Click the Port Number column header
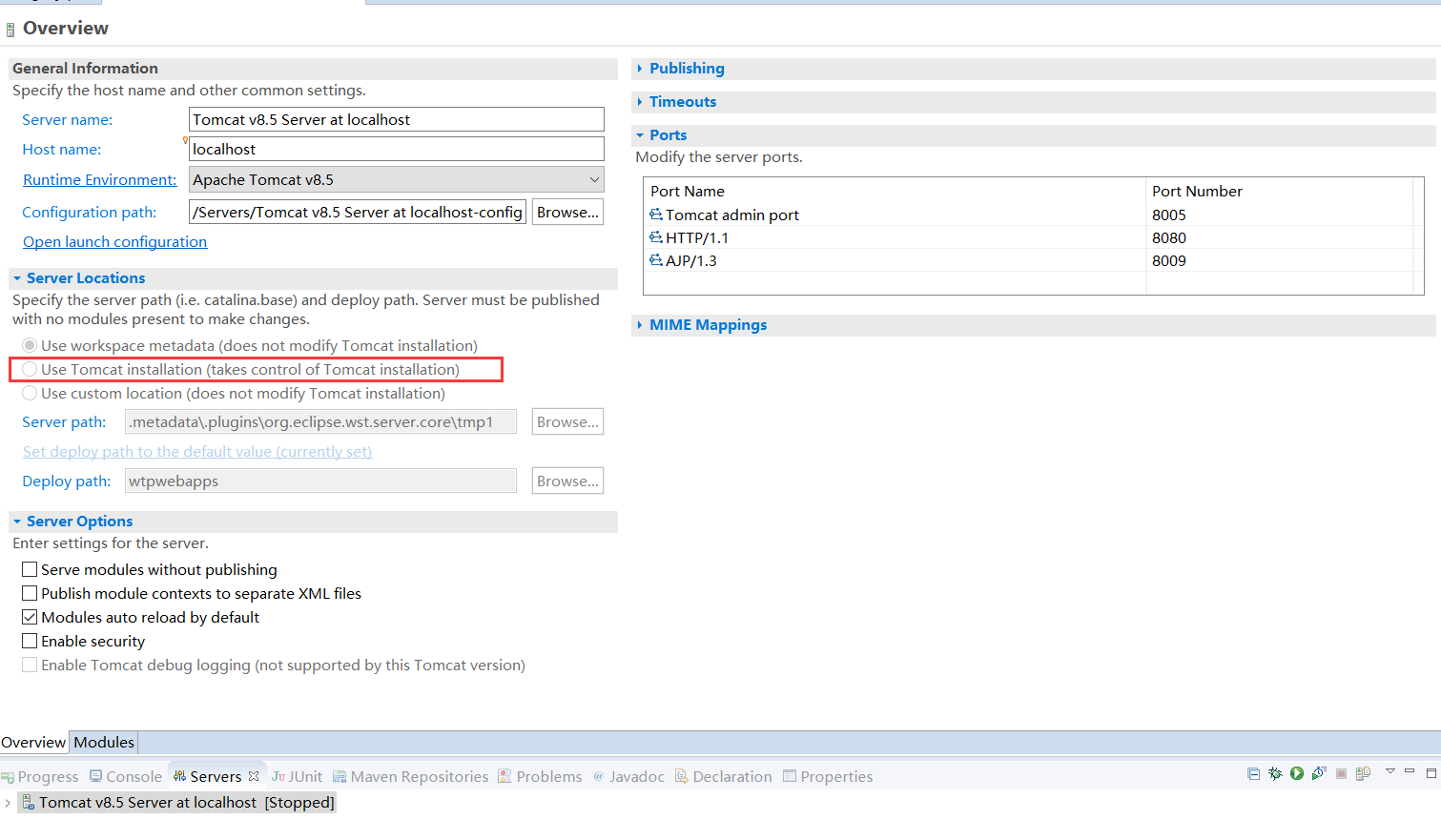The width and height of the screenshot is (1441, 840). pyautogui.click(x=1197, y=191)
